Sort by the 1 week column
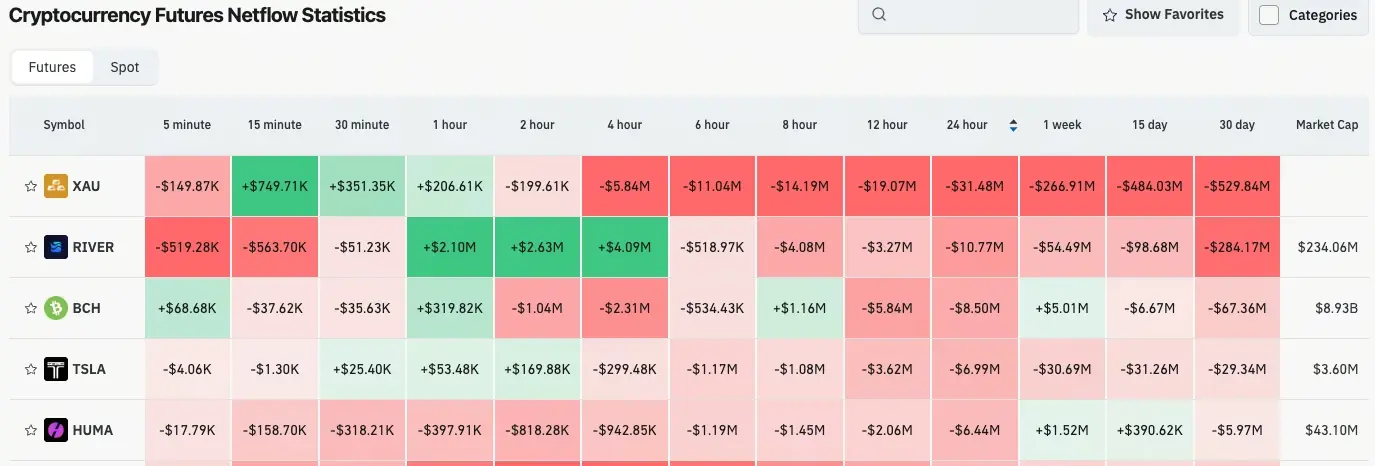Viewport: 1375px width, 466px height. tap(1062, 125)
